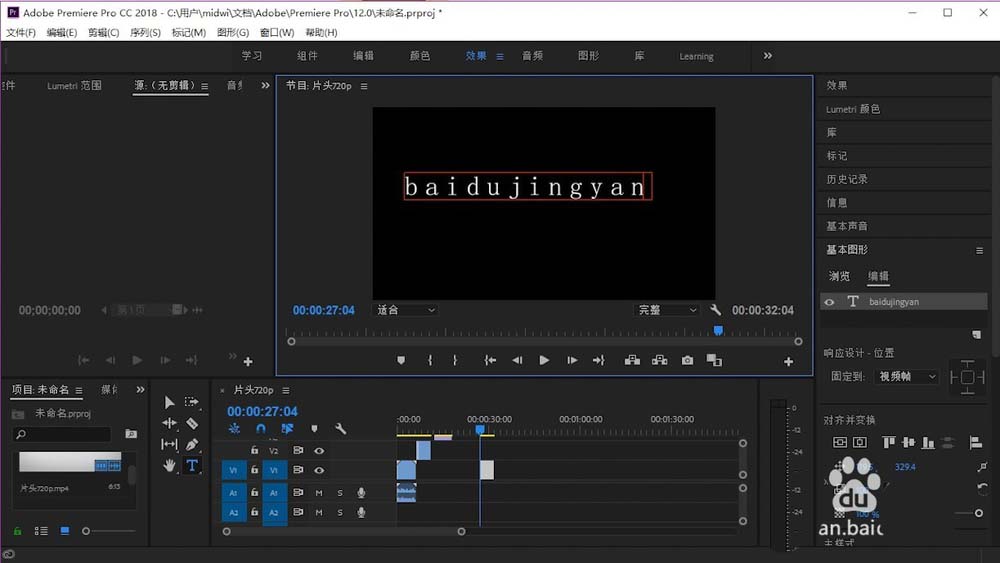
Task: Add a marker in the Program monitor
Action: (401, 360)
